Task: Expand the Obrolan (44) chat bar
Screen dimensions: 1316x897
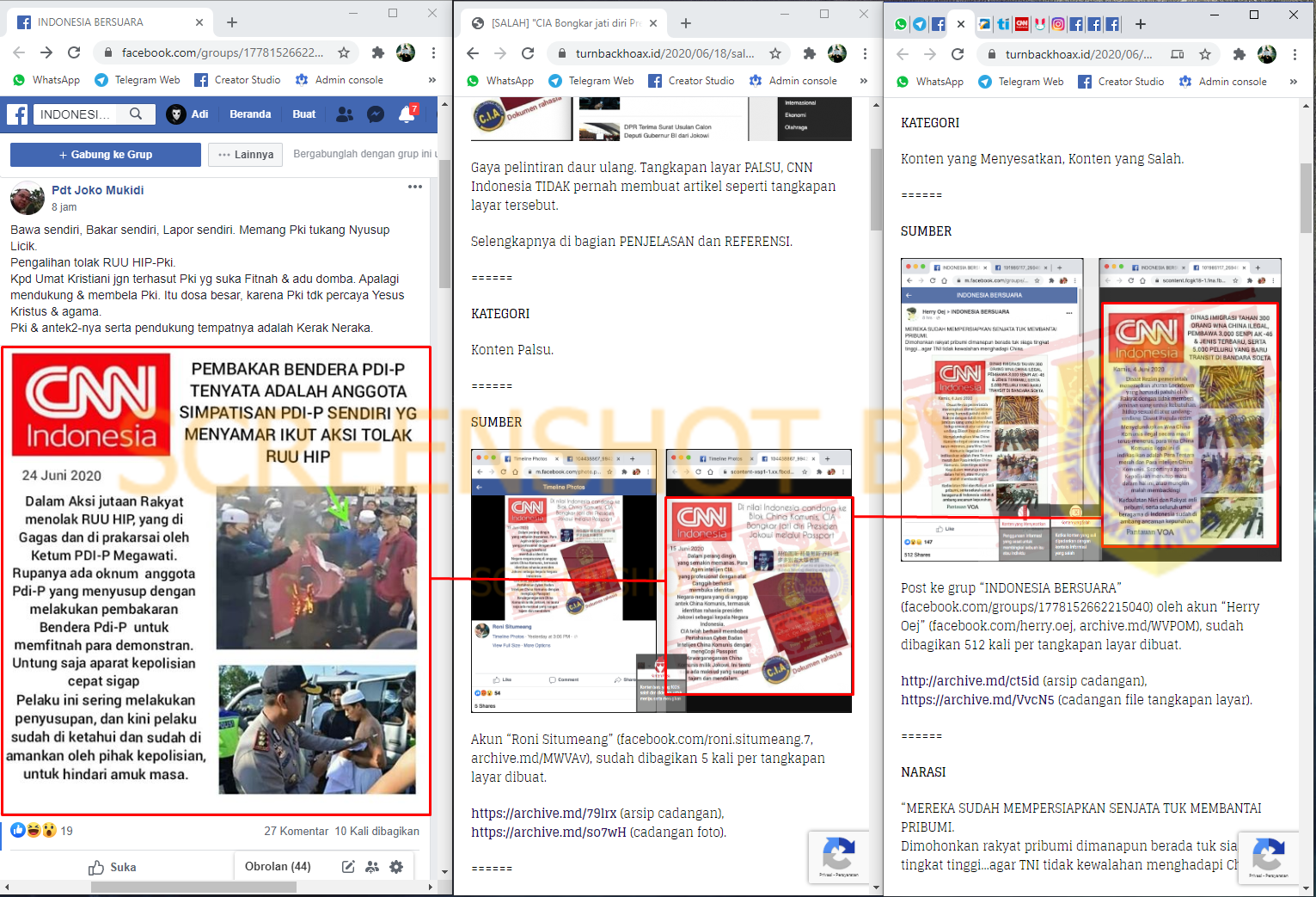Action: point(278,866)
